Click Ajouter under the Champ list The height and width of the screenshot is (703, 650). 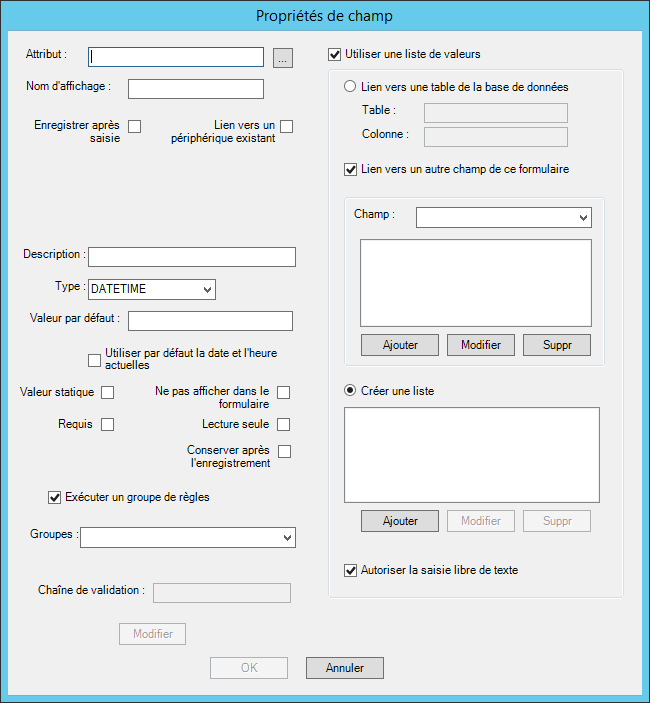[400, 345]
